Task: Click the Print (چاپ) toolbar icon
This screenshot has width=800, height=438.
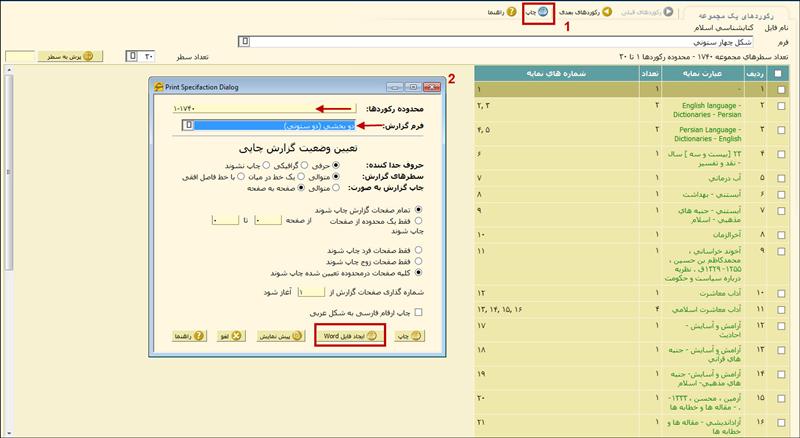Action: point(537,13)
